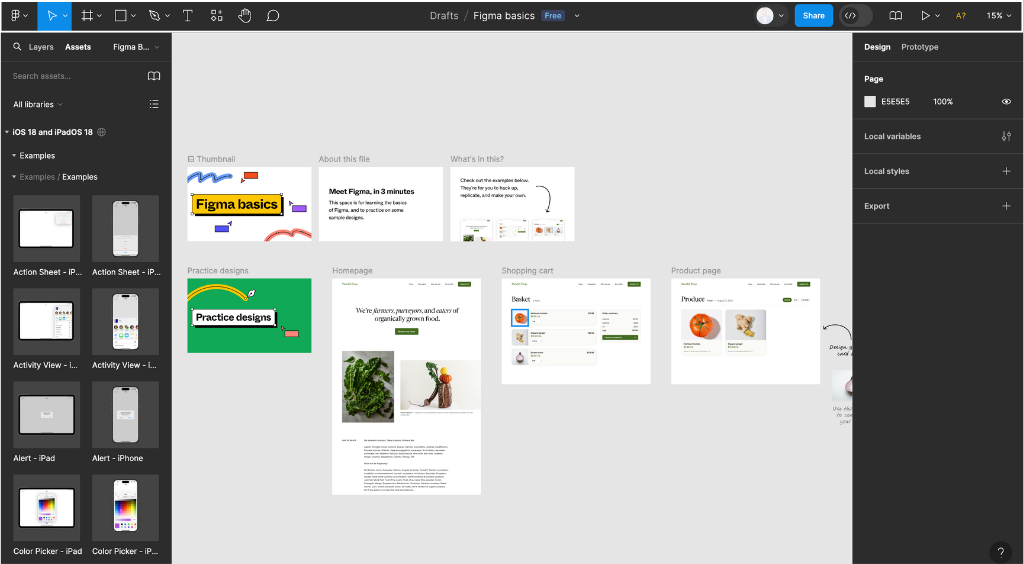Image resolution: width=1024 pixels, height=564 pixels.
Task: Select the Comment tool
Action: (x=273, y=16)
